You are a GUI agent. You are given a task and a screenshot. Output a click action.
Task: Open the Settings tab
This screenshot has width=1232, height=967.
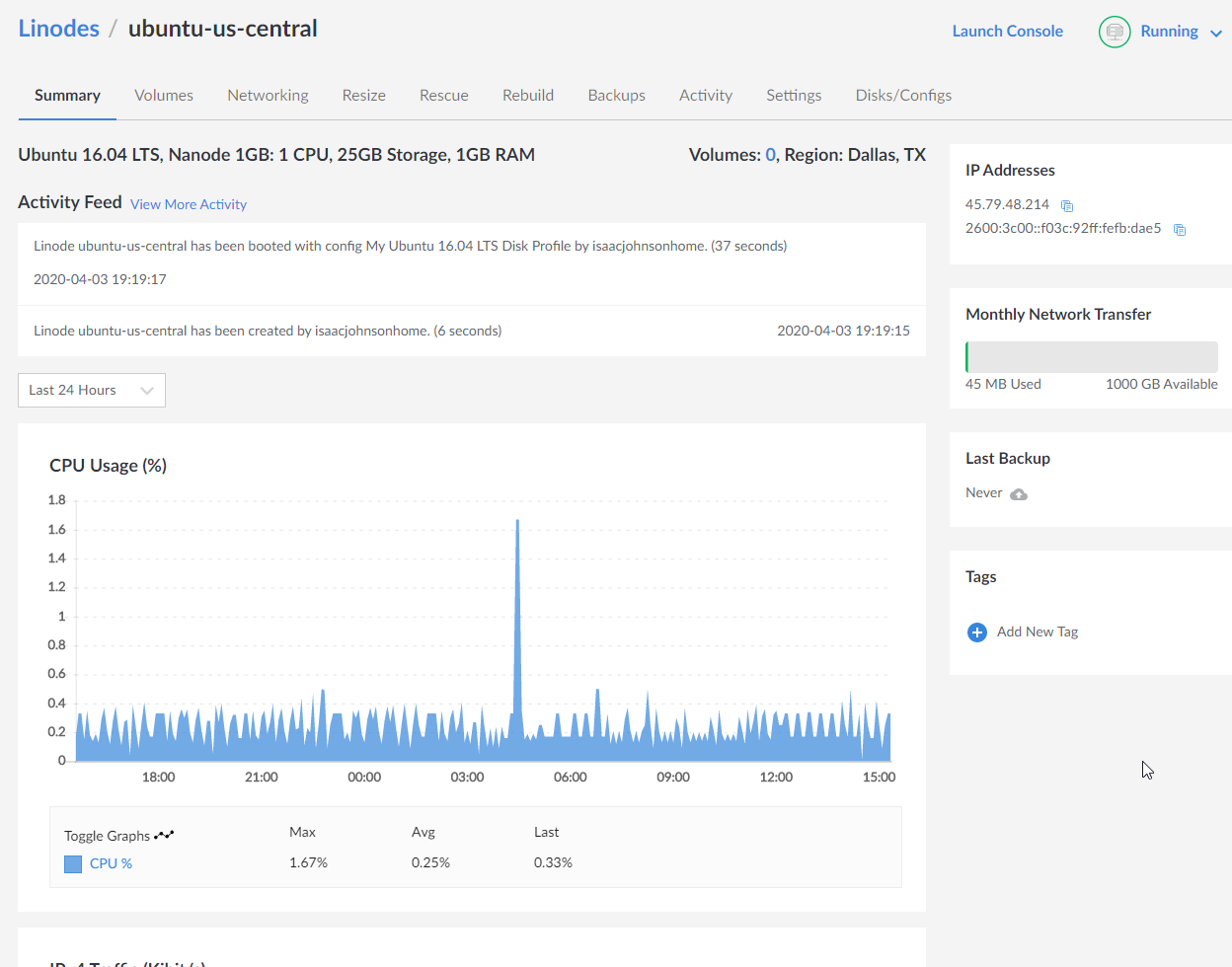click(794, 96)
